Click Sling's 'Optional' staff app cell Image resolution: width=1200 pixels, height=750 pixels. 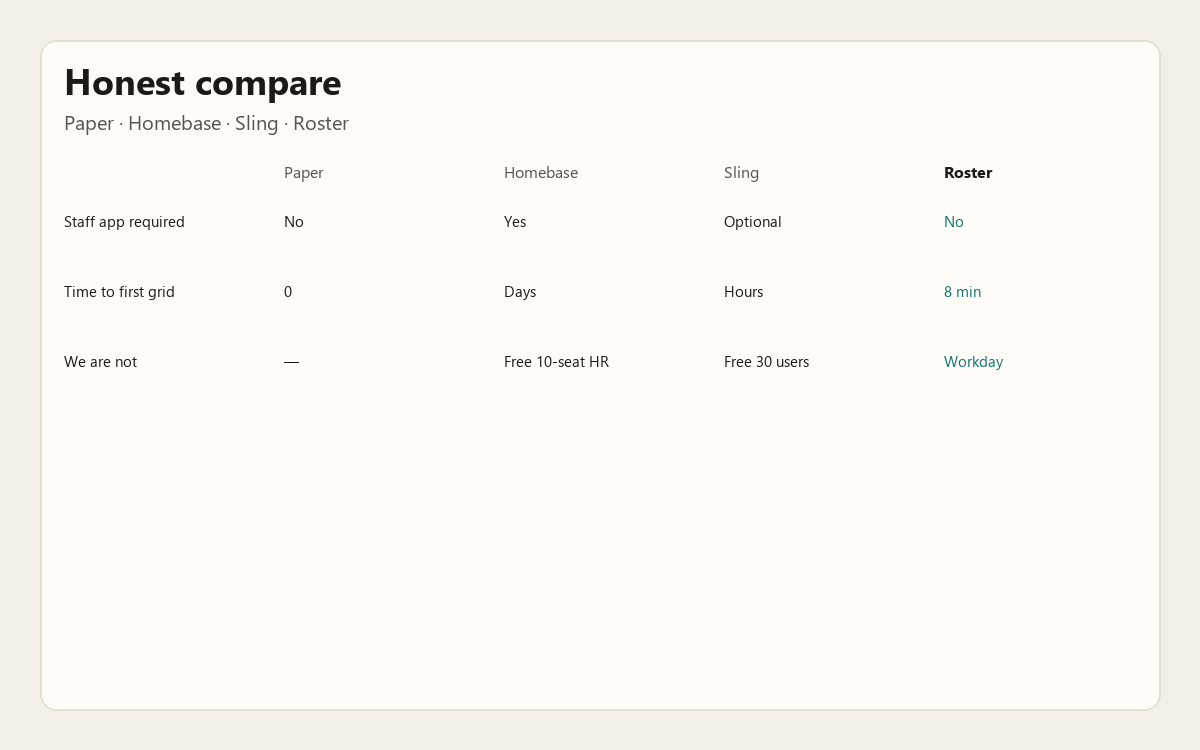pos(752,222)
